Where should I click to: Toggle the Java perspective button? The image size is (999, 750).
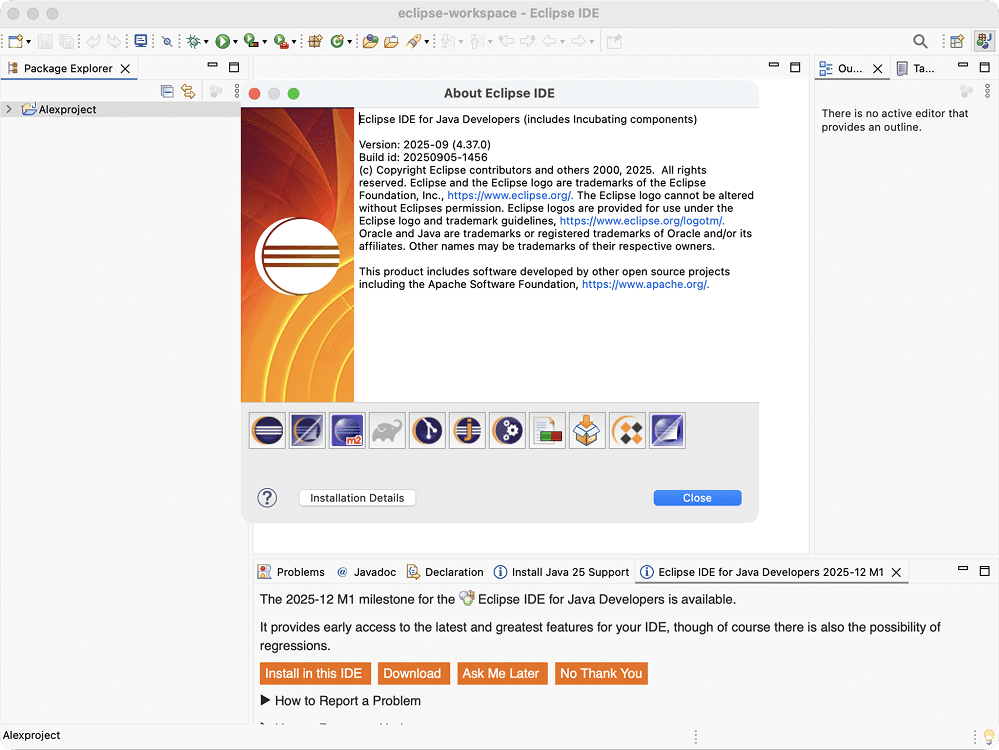[982, 41]
